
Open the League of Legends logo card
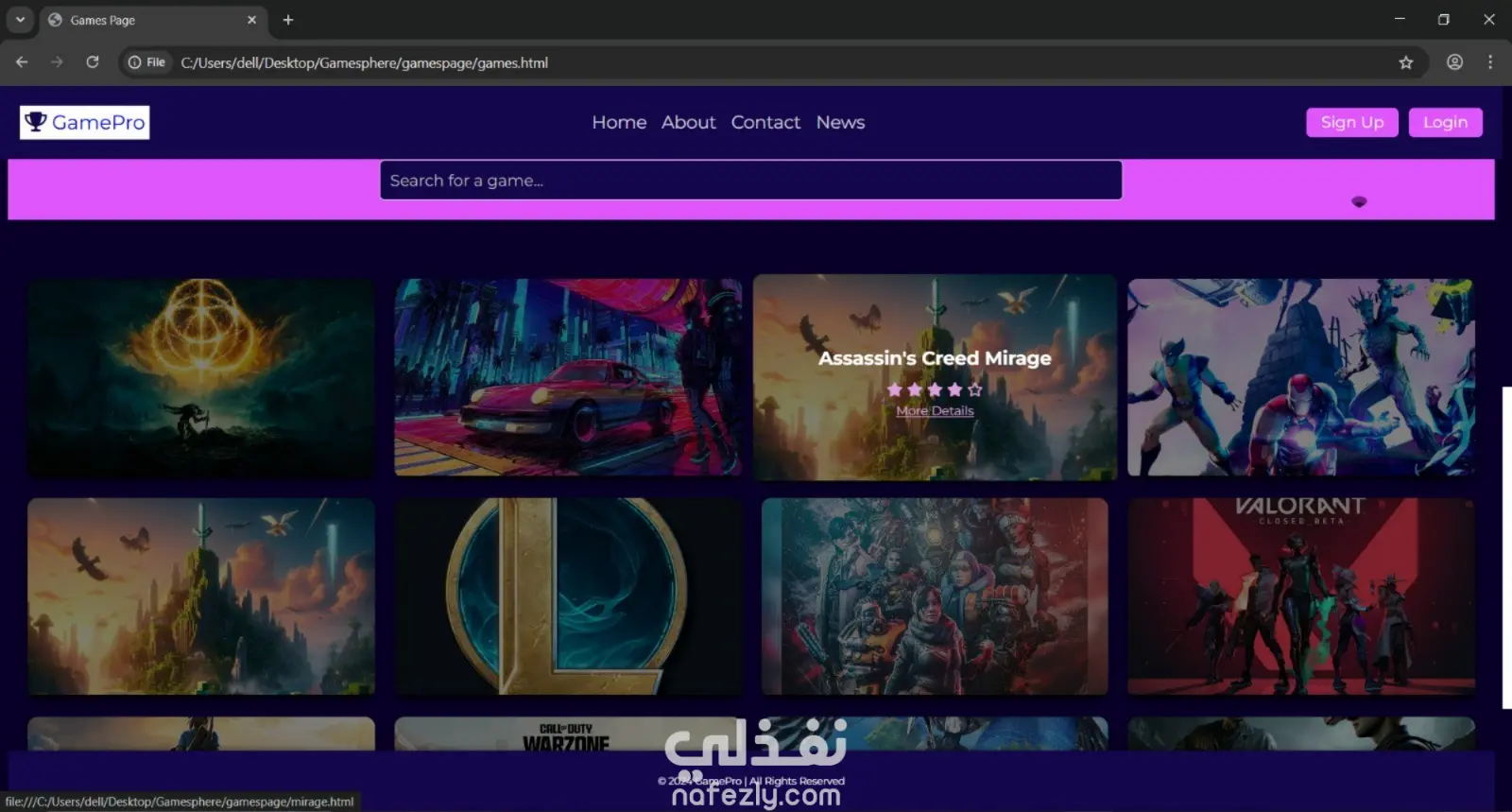pyautogui.click(x=568, y=596)
